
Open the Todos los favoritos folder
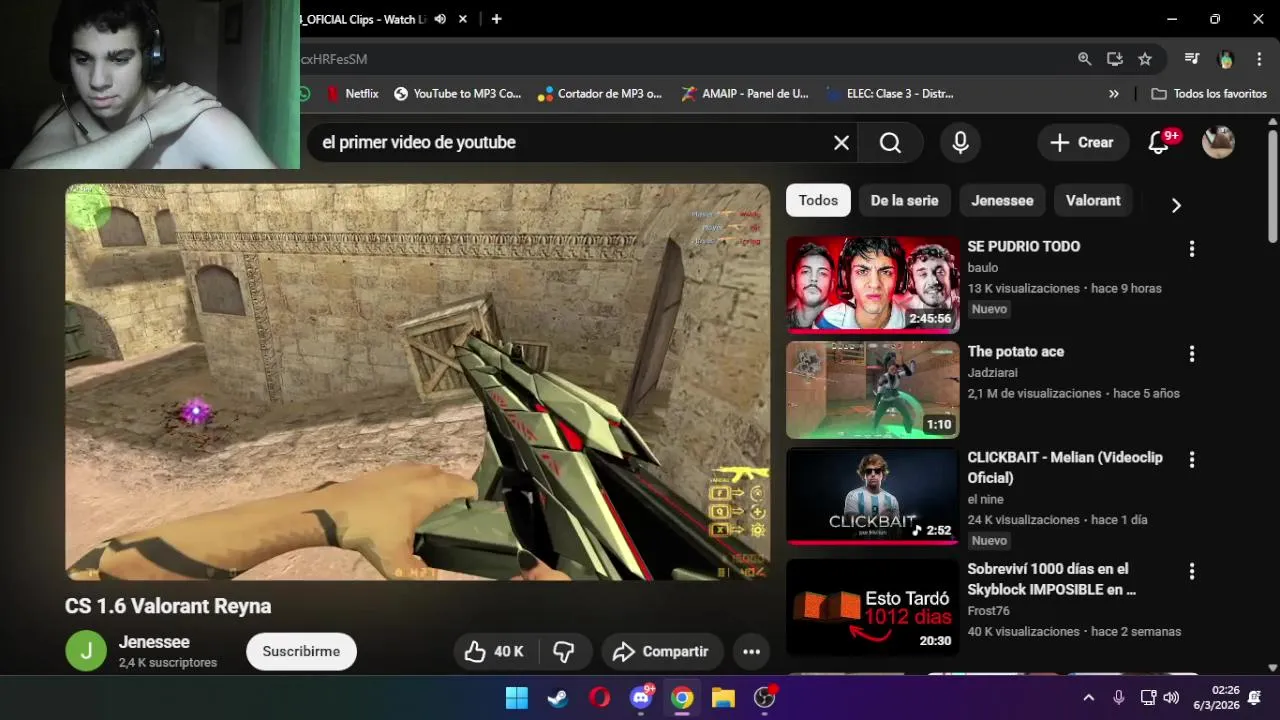[1209, 94]
